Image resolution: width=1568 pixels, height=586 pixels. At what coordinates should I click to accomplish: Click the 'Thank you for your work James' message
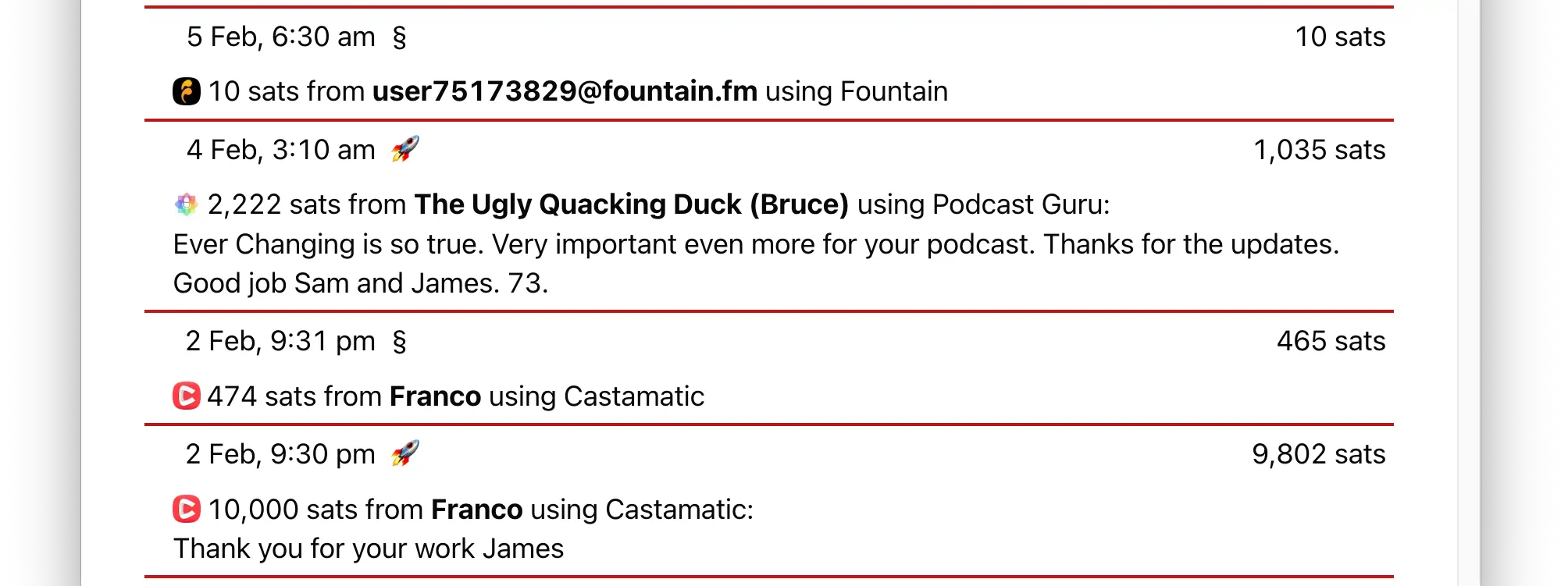(369, 549)
